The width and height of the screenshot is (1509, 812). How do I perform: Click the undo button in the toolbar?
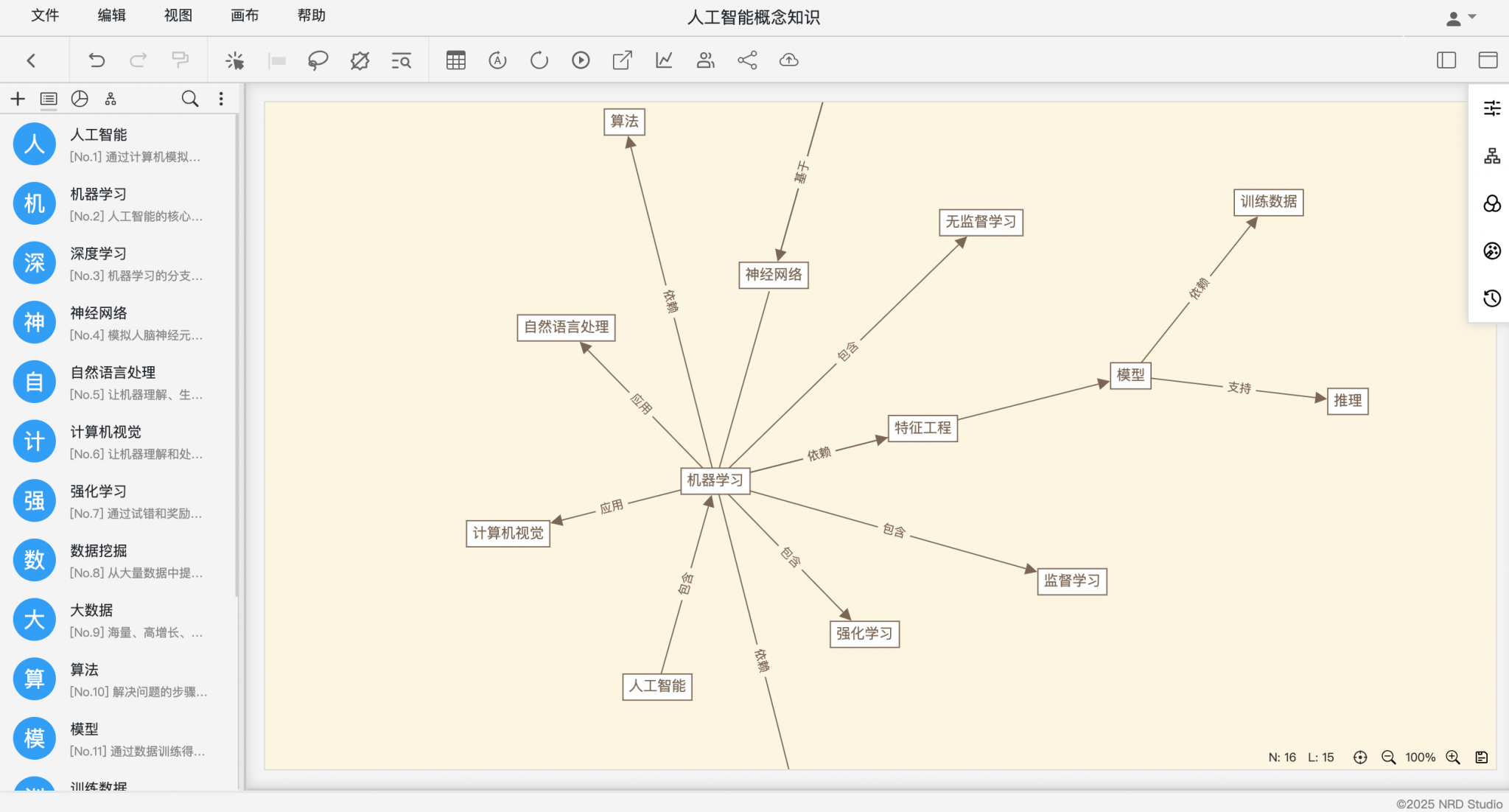coord(96,60)
